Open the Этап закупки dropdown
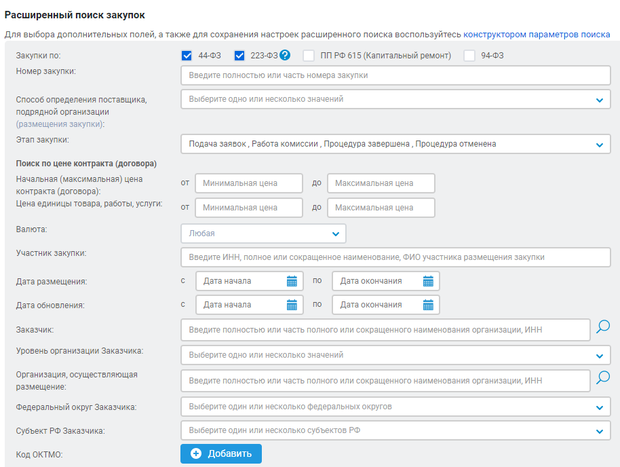This screenshot has height=467, width=620. pyautogui.click(x=599, y=144)
